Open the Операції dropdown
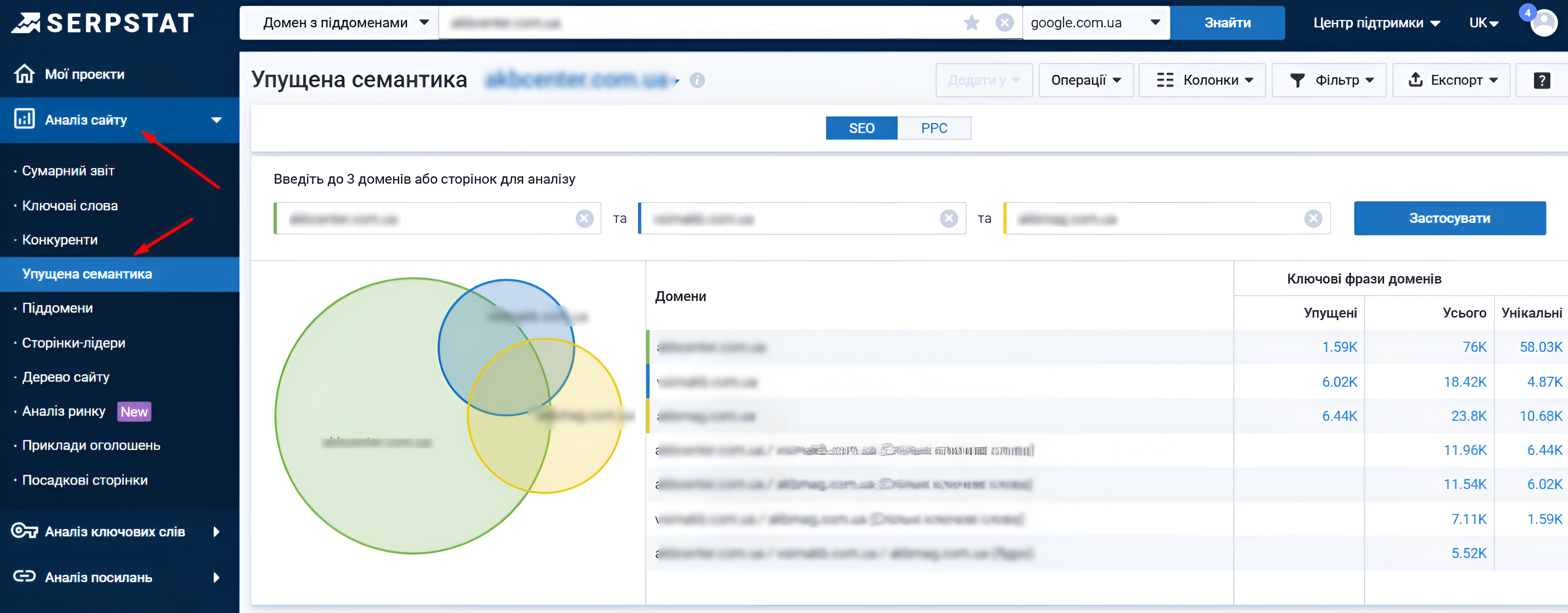This screenshot has width=1568, height=613. [x=1086, y=80]
